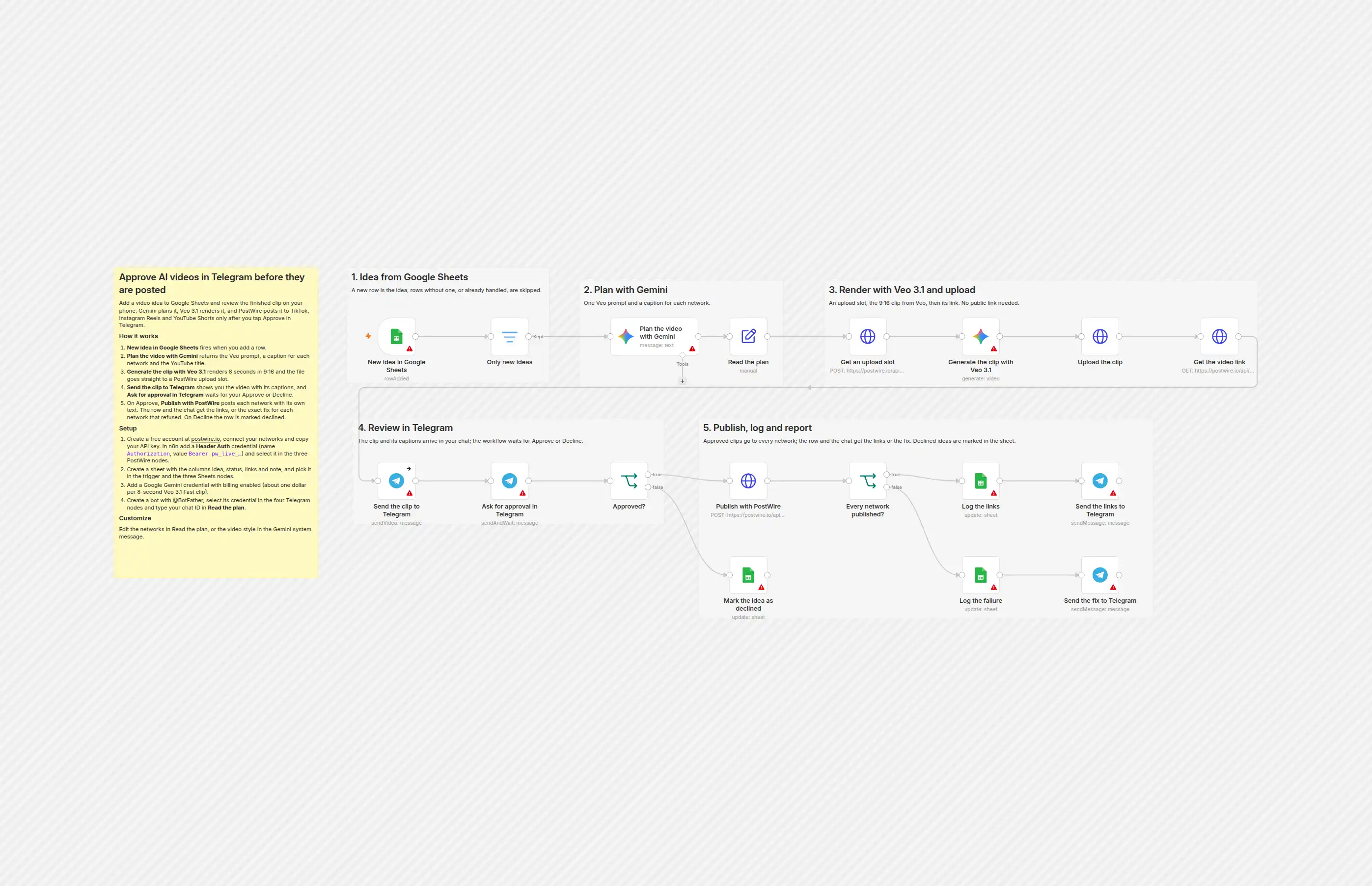
Task: Select Send the fix to Telegram node
Action: (1100, 575)
